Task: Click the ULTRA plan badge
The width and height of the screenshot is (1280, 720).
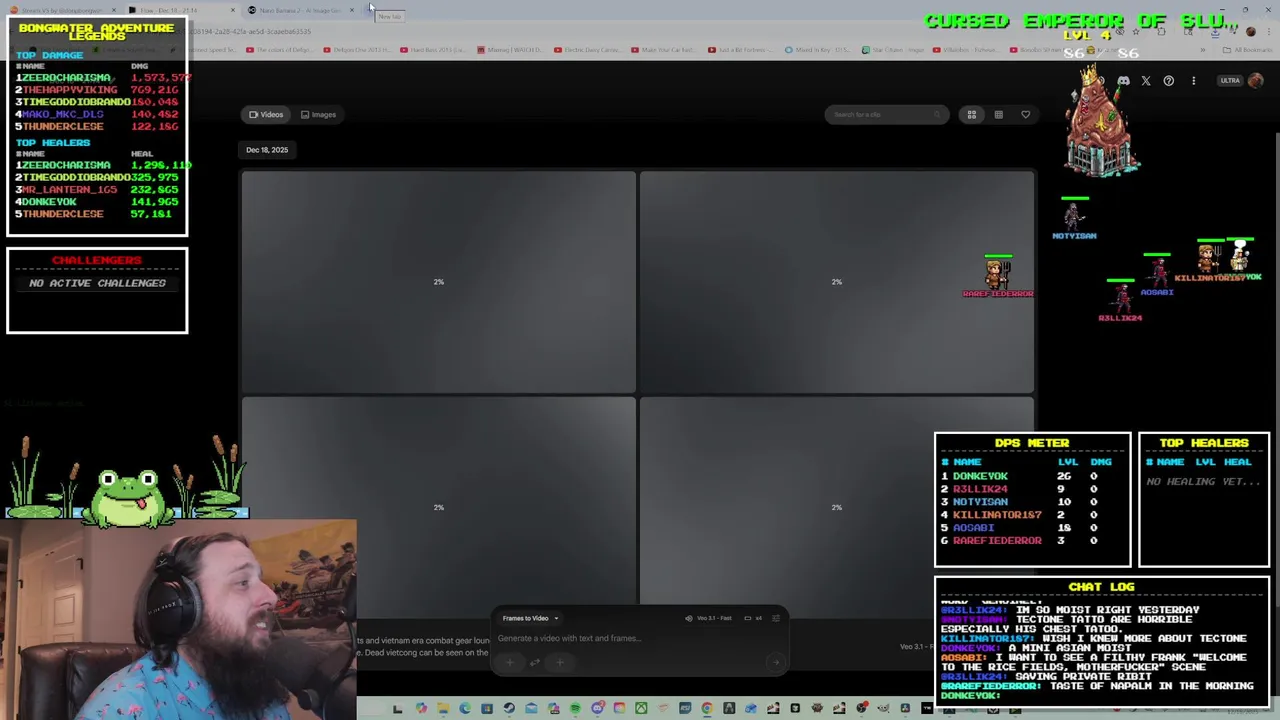Action: point(1230,81)
